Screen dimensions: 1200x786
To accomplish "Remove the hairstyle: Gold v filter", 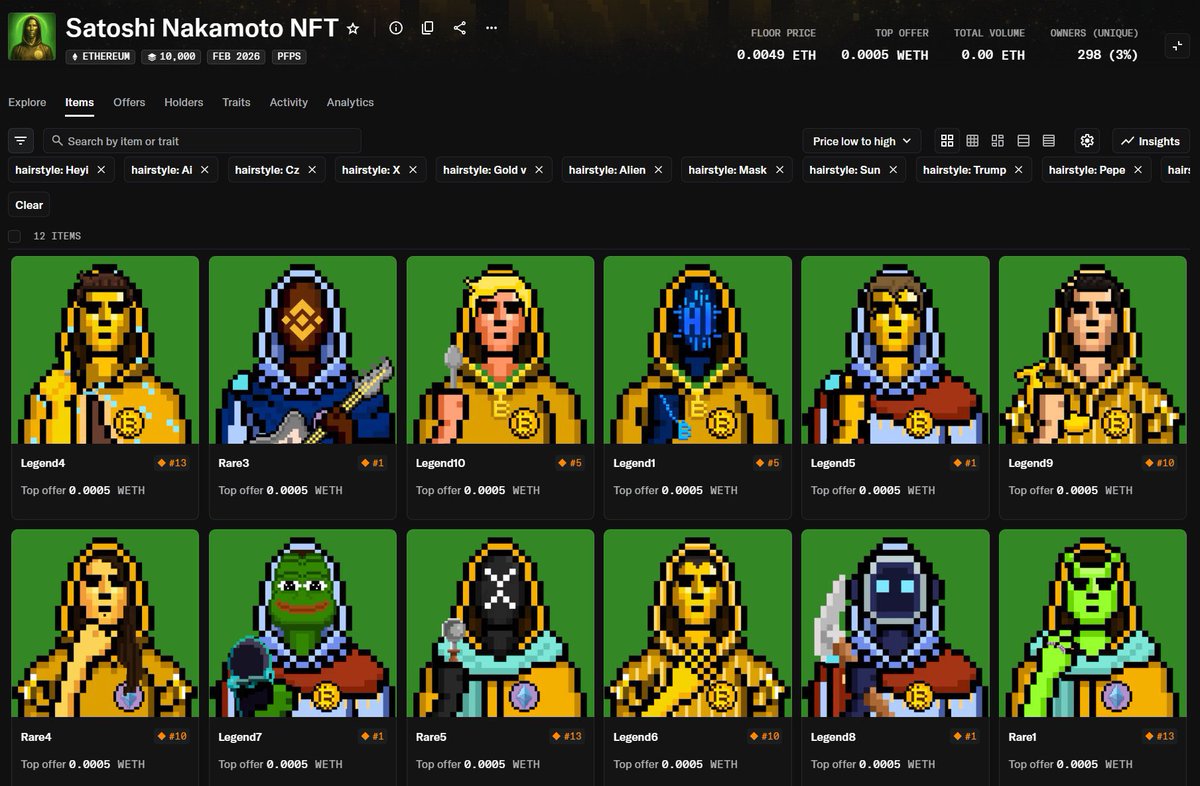I will point(539,170).
